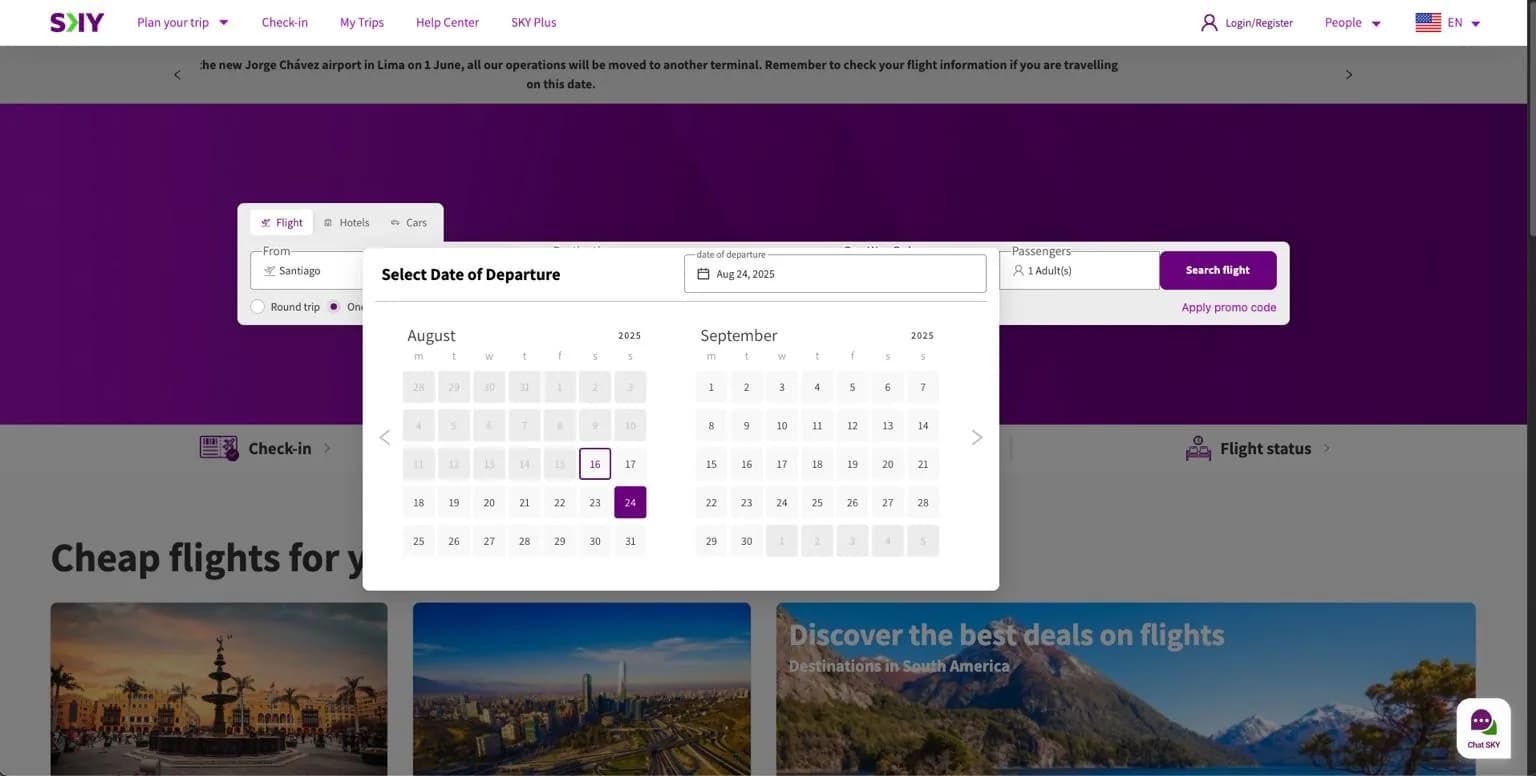
Task: Select the One way radio button
Action: click(334, 307)
